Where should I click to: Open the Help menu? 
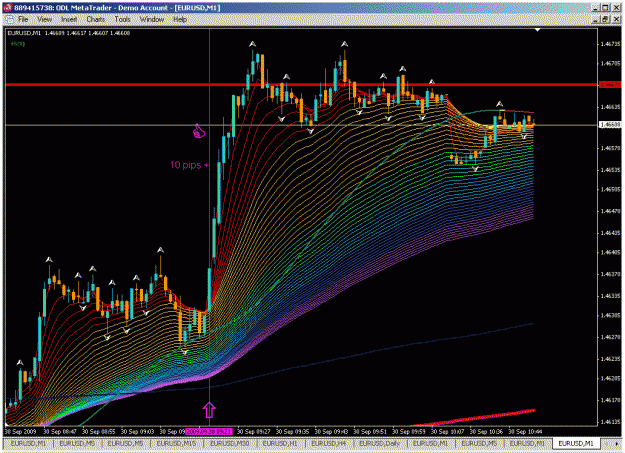tap(180, 19)
